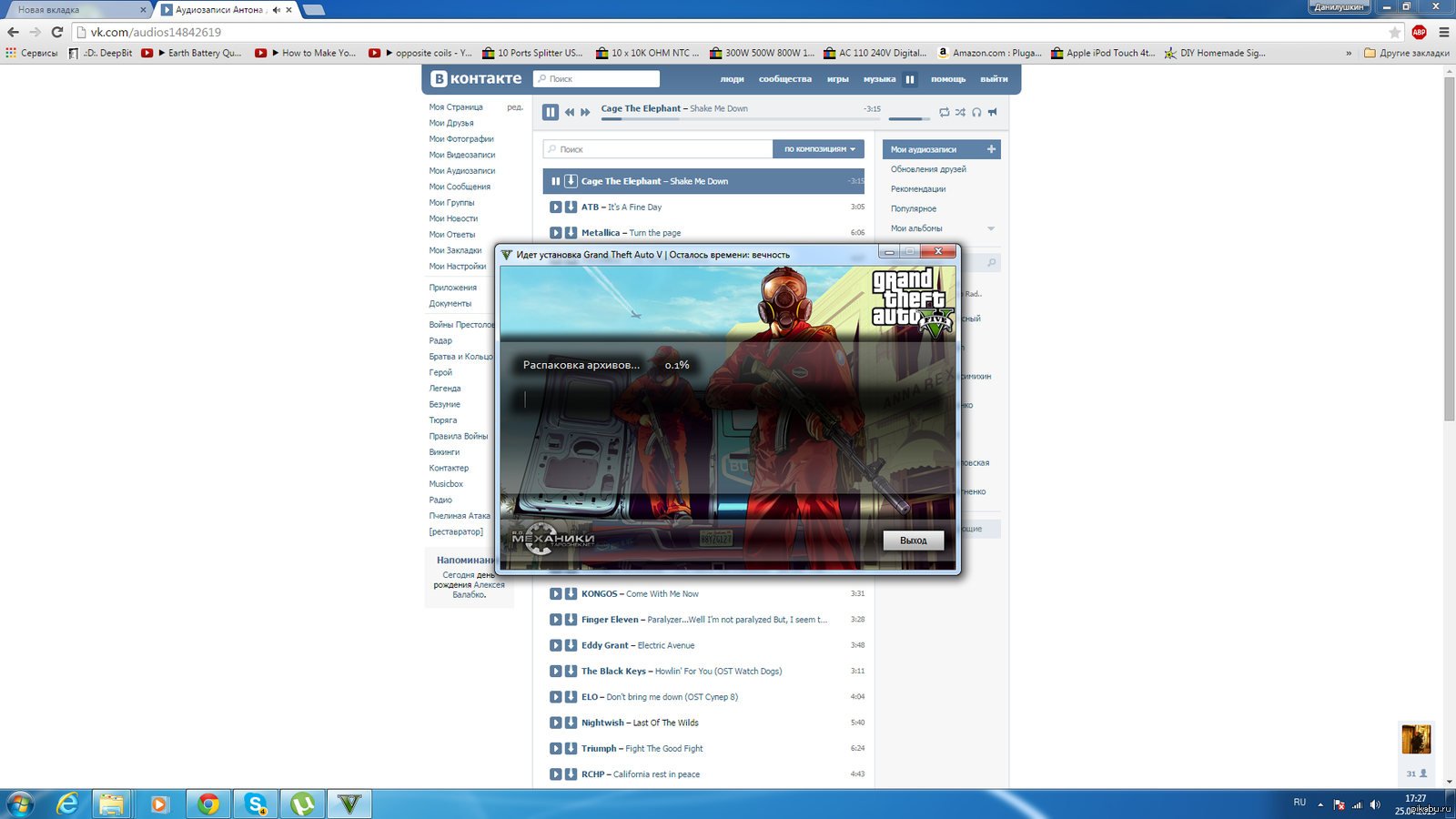Play ELO – Don't bring me down
Image resolution: width=1456 pixels, height=819 pixels.
click(556, 697)
